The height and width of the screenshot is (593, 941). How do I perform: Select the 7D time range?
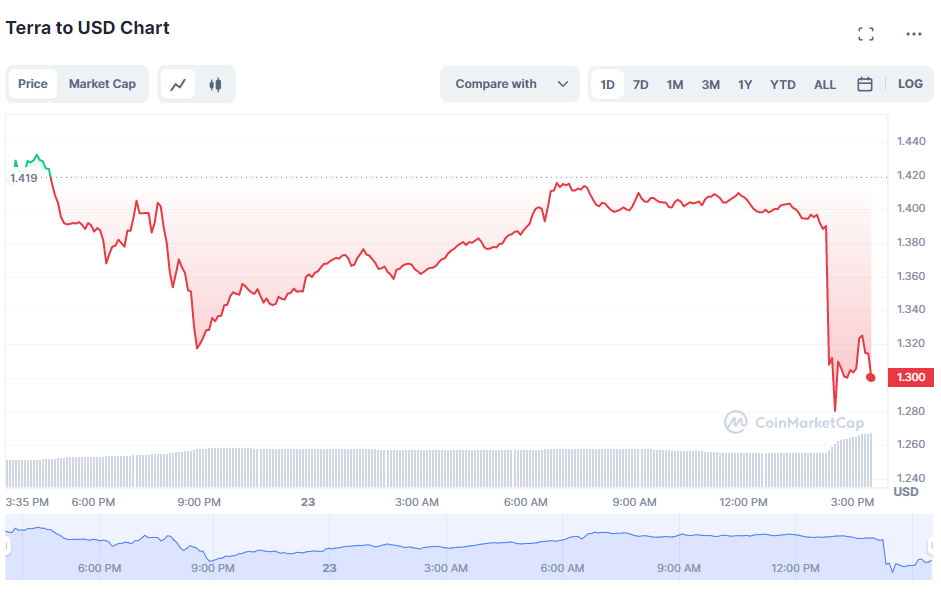(x=641, y=84)
